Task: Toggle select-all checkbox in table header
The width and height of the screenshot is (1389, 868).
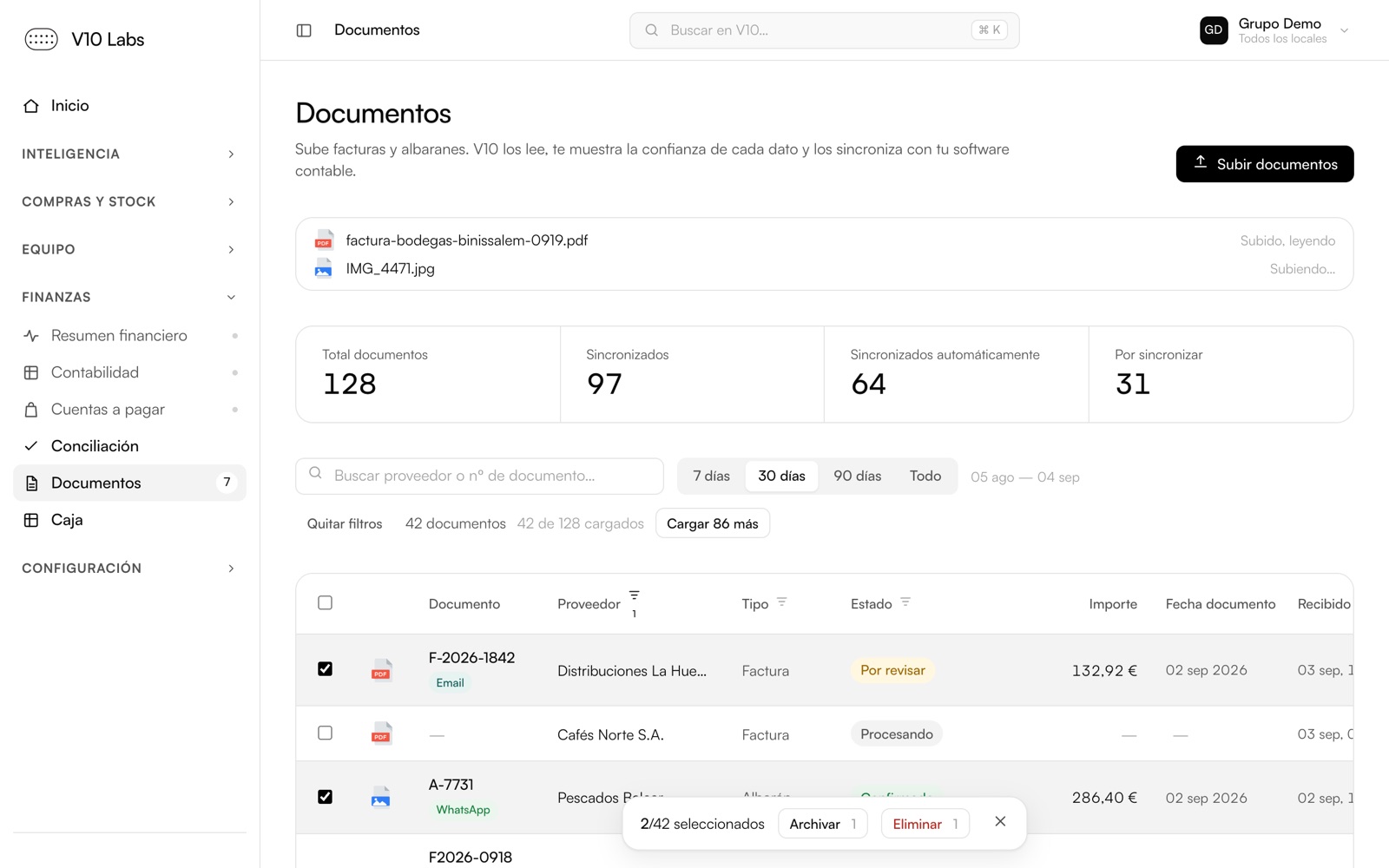Action: coord(325,602)
